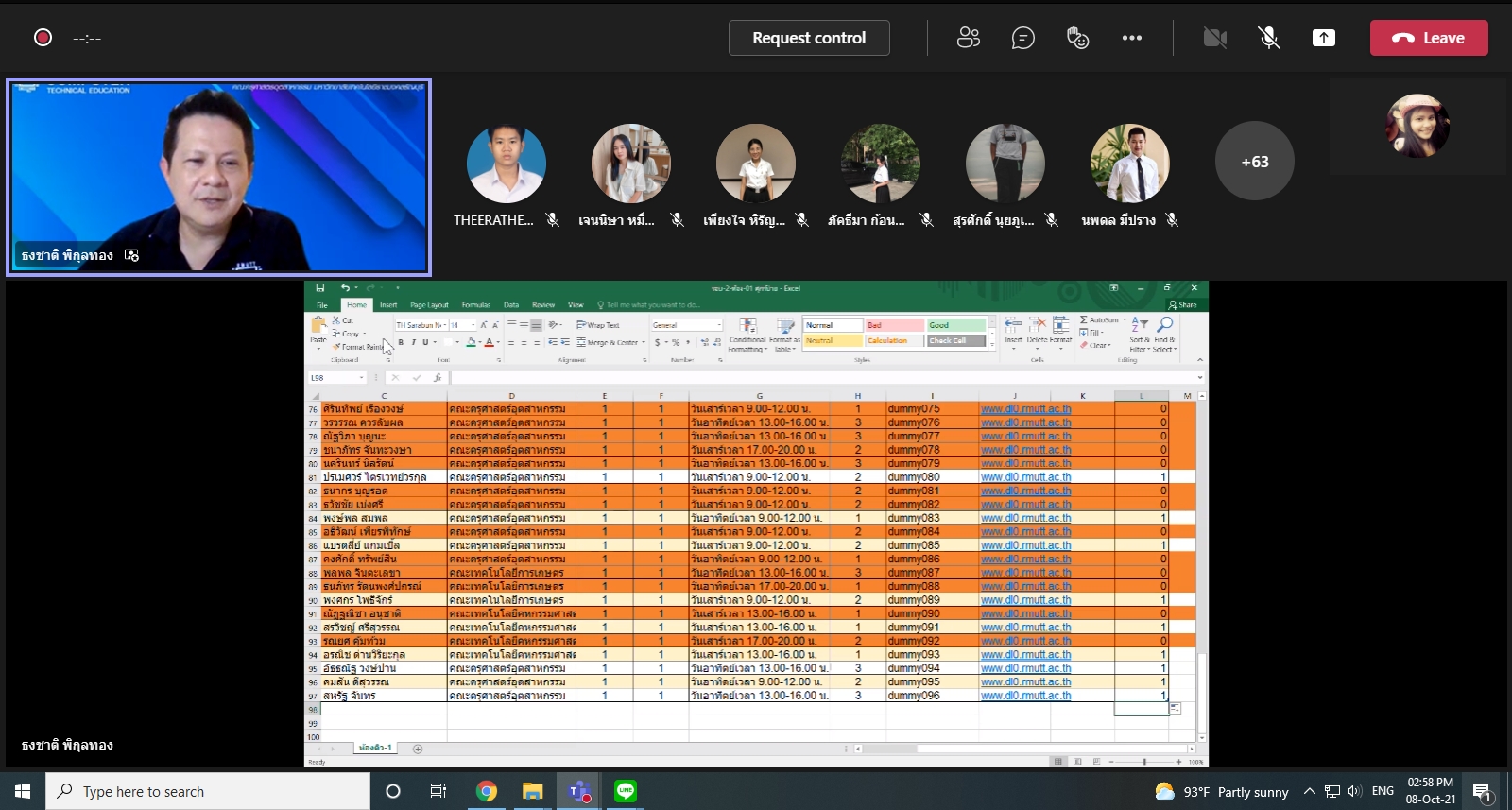Switch to the Formulas tab in Excel
Image resolution: width=1512 pixels, height=810 pixels.
point(476,305)
